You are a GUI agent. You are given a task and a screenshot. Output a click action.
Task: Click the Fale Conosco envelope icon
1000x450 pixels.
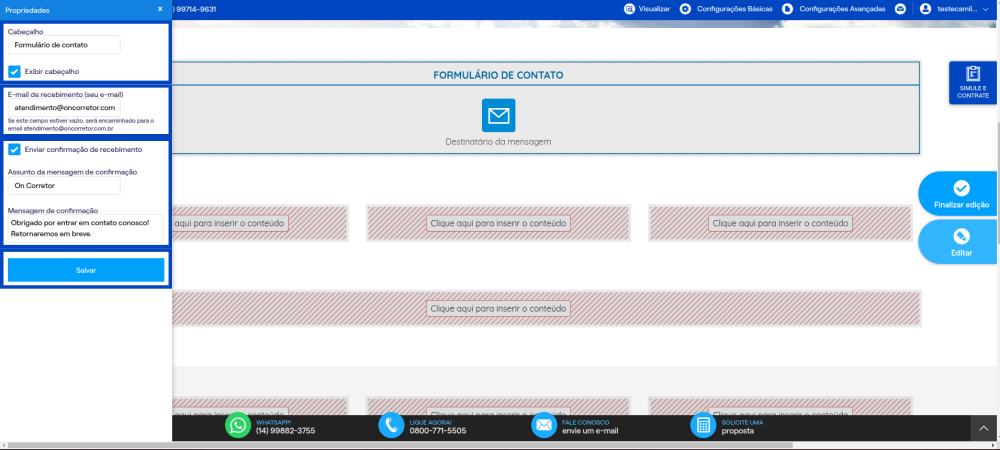[x=544, y=426]
